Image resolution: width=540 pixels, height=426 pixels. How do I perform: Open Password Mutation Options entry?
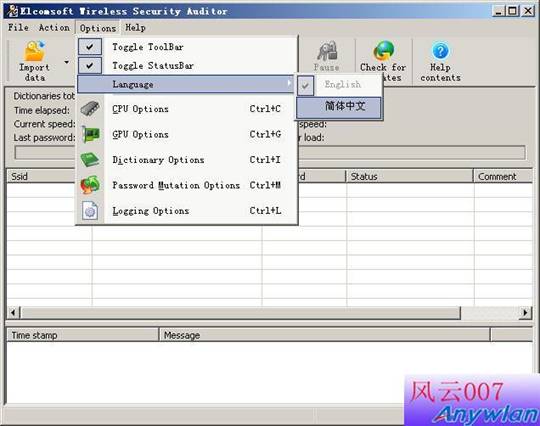click(186, 185)
